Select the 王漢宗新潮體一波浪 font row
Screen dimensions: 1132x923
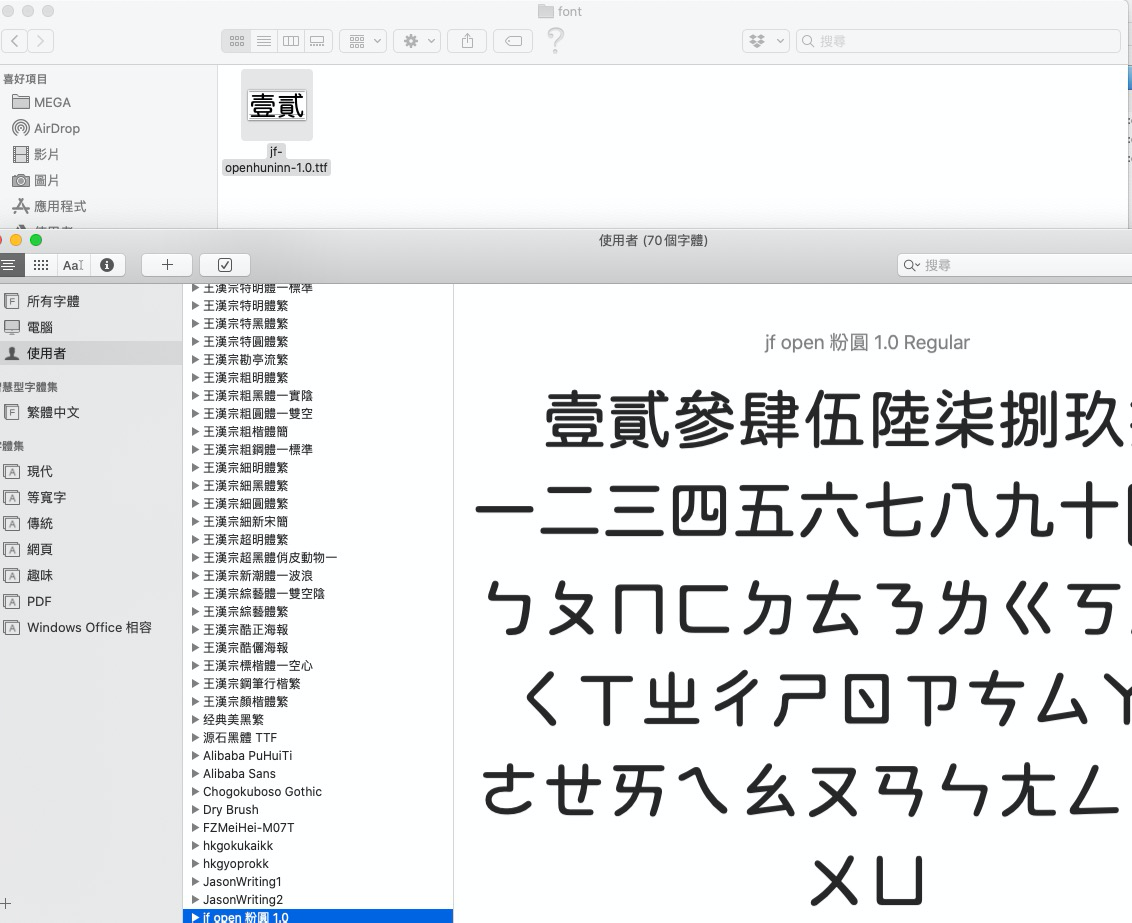(x=318, y=576)
